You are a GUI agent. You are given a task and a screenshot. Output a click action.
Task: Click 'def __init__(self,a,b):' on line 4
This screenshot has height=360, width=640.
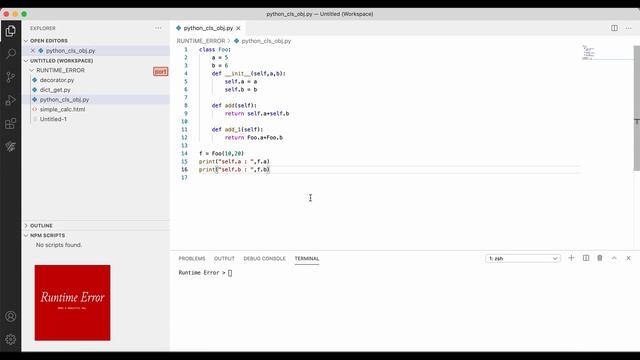[x=249, y=73]
